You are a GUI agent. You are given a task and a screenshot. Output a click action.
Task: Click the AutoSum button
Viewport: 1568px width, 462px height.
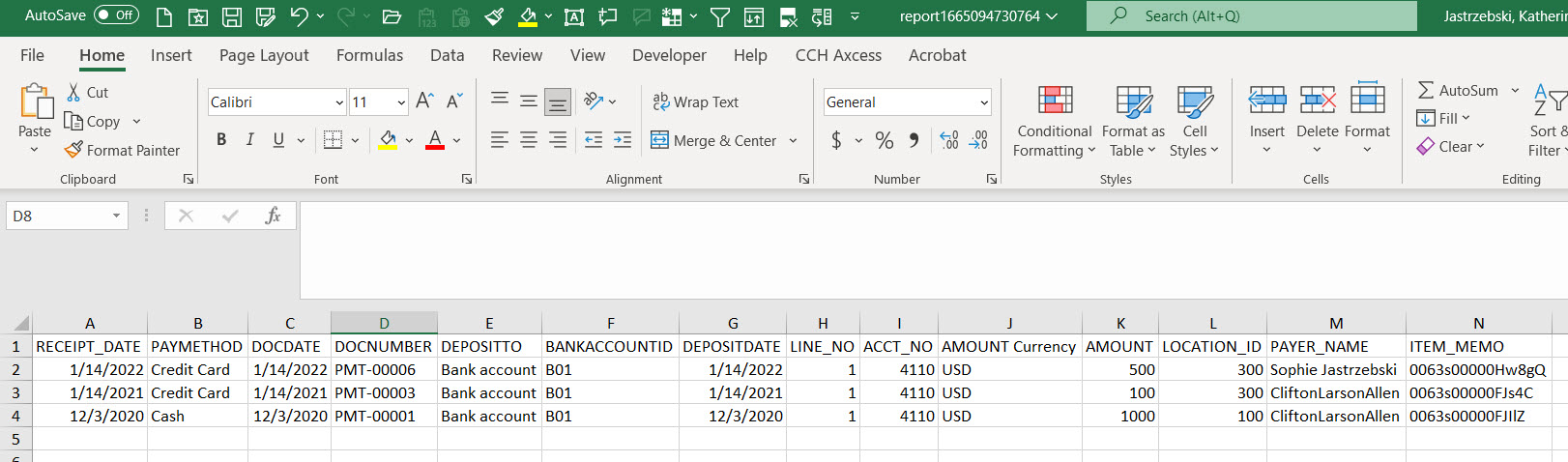click(x=1458, y=90)
